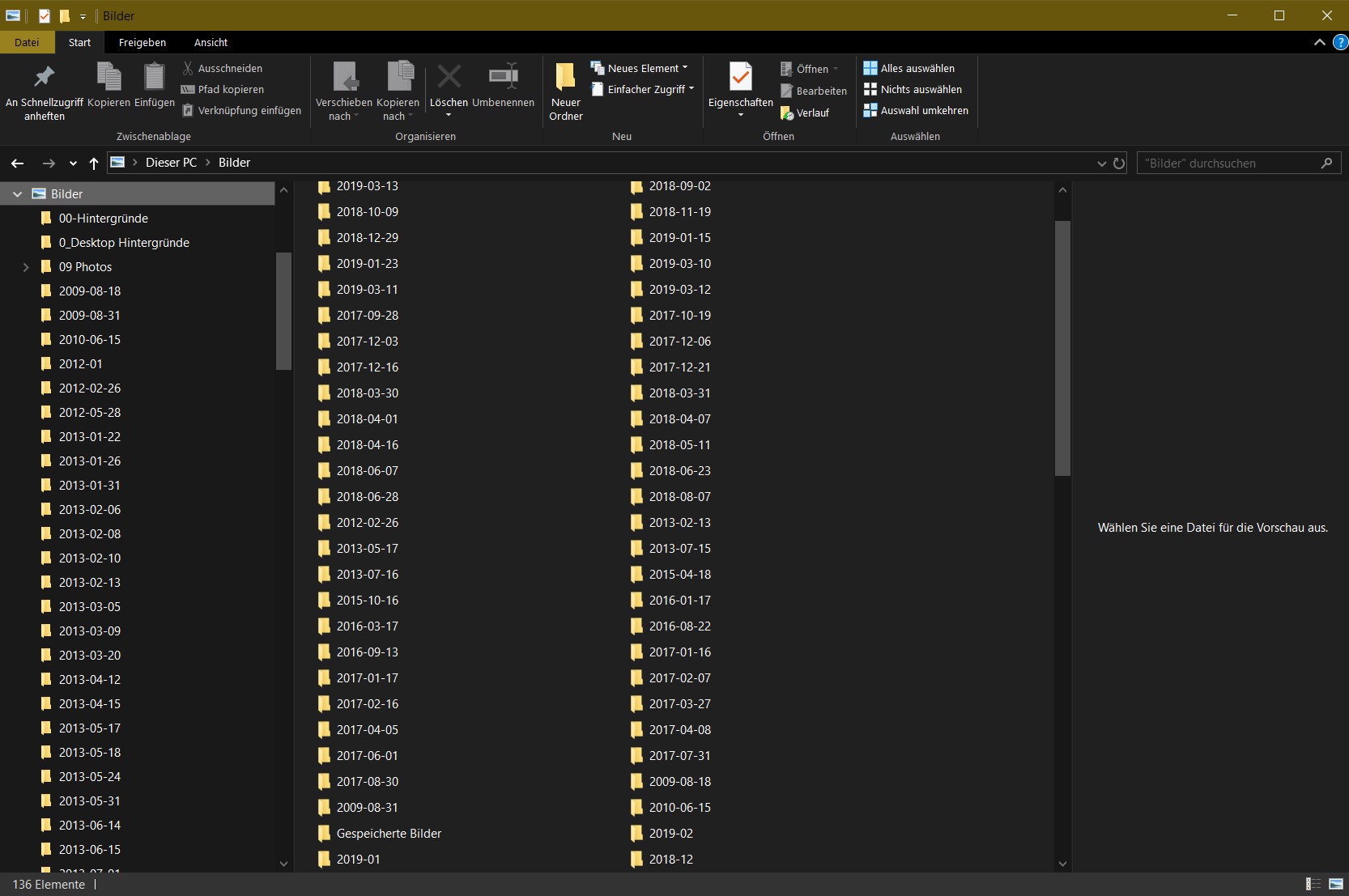Select 2013-06-15 in the navigation tree
This screenshot has height=896, width=1349.
90,850
